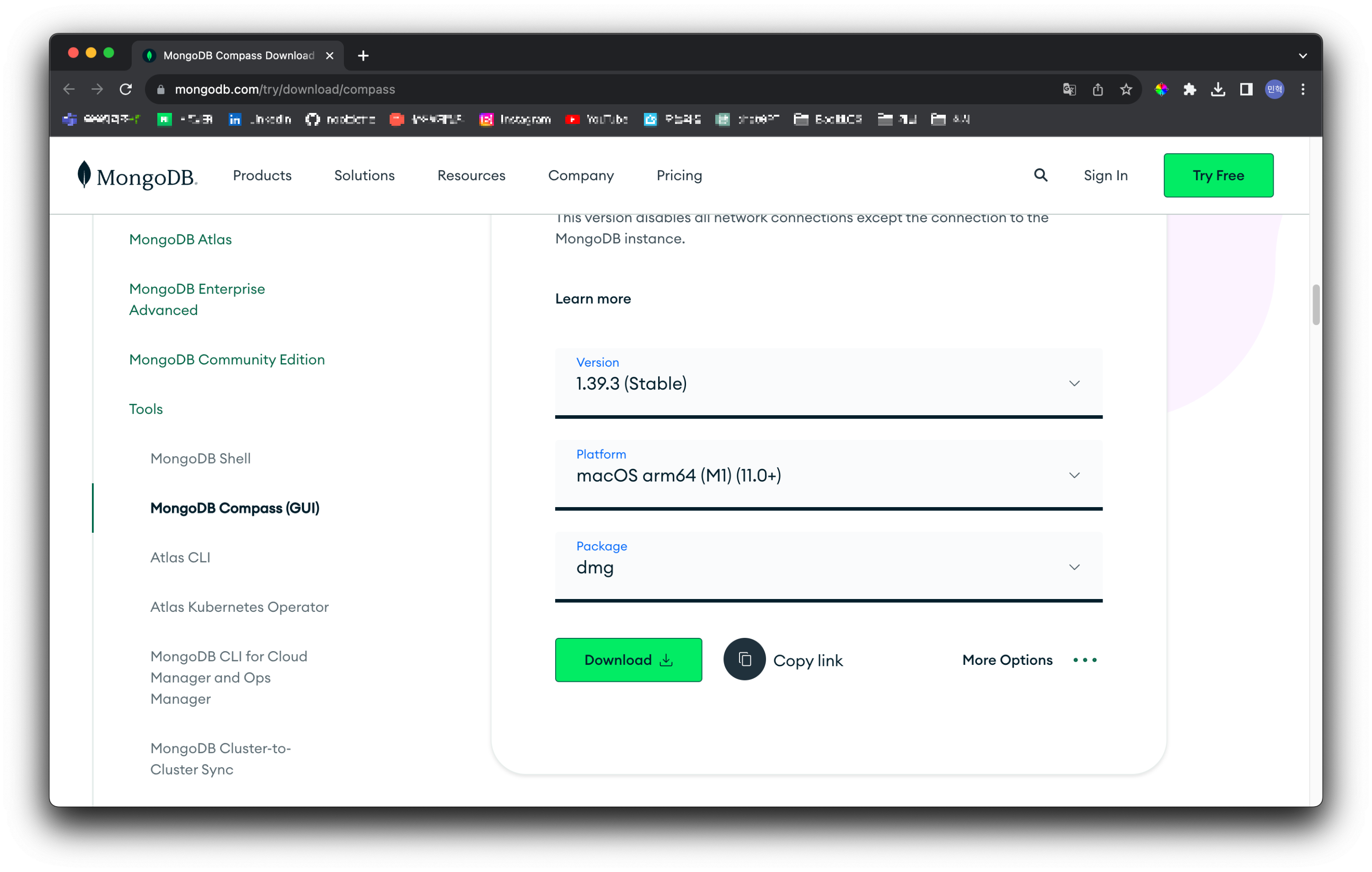Click the Try Free button
Viewport: 1372px width, 872px height.
tap(1218, 176)
